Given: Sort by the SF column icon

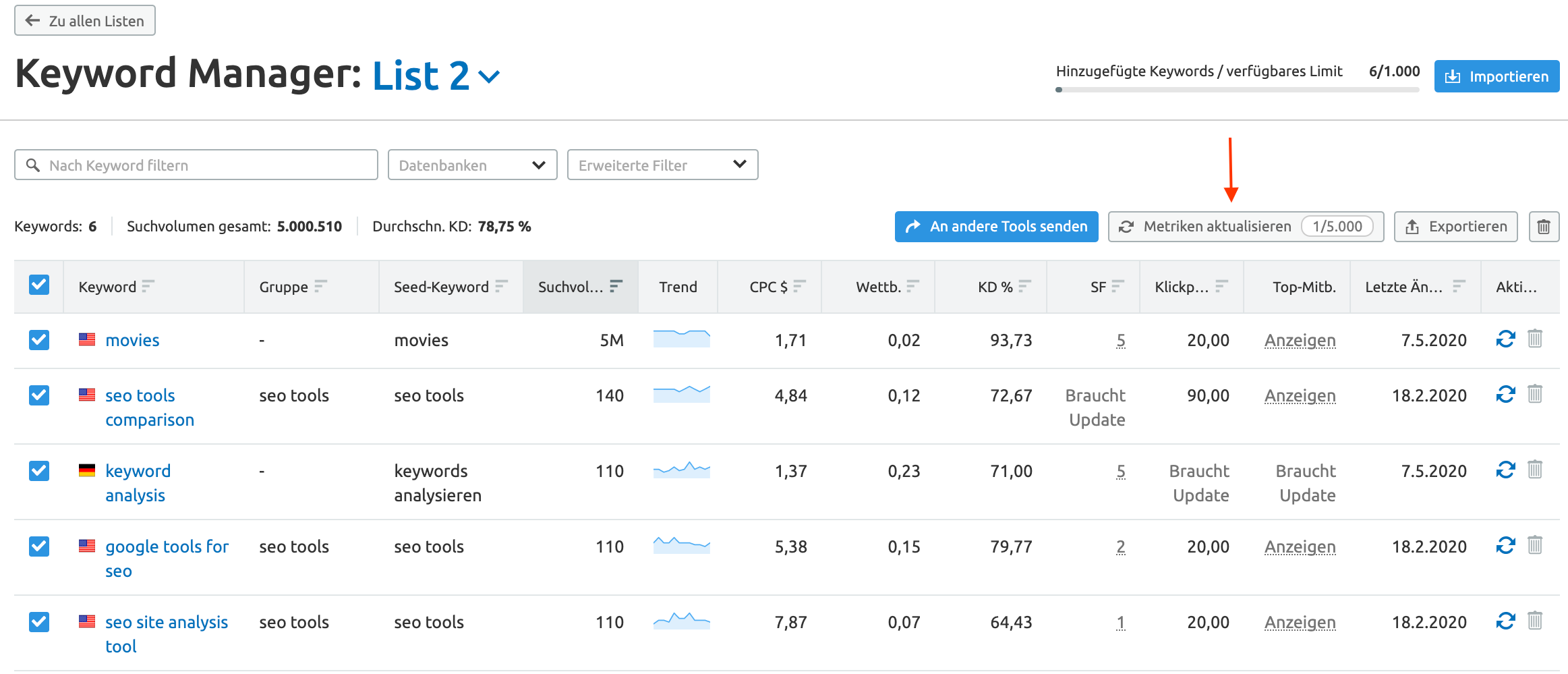Looking at the screenshot, I should 1117,287.
